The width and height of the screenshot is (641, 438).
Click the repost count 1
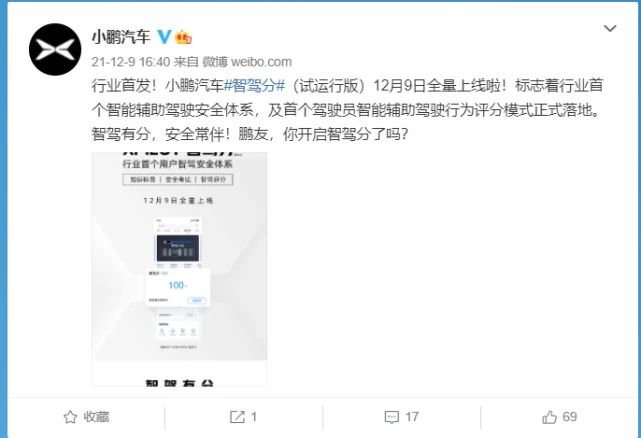pyautogui.click(x=253, y=417)
